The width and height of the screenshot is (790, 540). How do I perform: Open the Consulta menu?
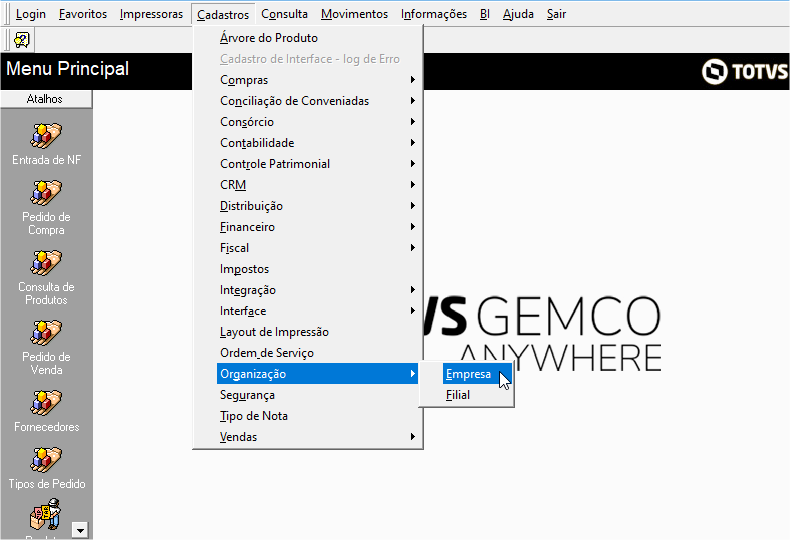[284, 14]
